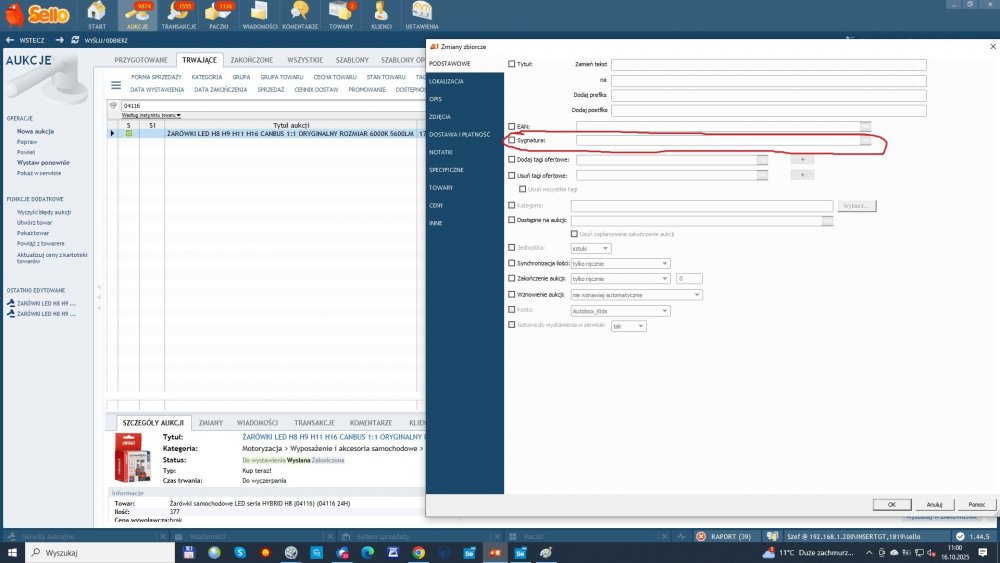The width and height of the screenshot is (1000, 563).
Task: Tick the Tytuł checkbox
Action: click(x=511, y=64)
